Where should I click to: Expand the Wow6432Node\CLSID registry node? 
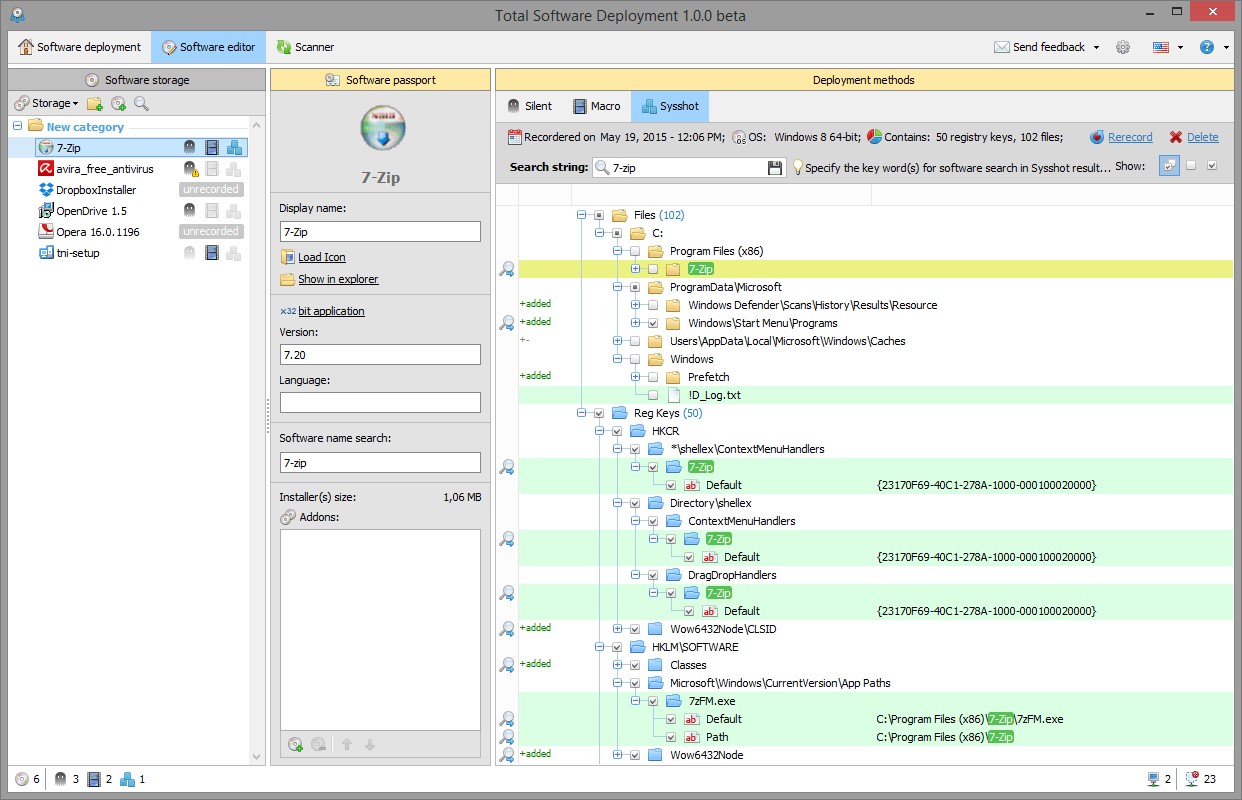(617, 629)
